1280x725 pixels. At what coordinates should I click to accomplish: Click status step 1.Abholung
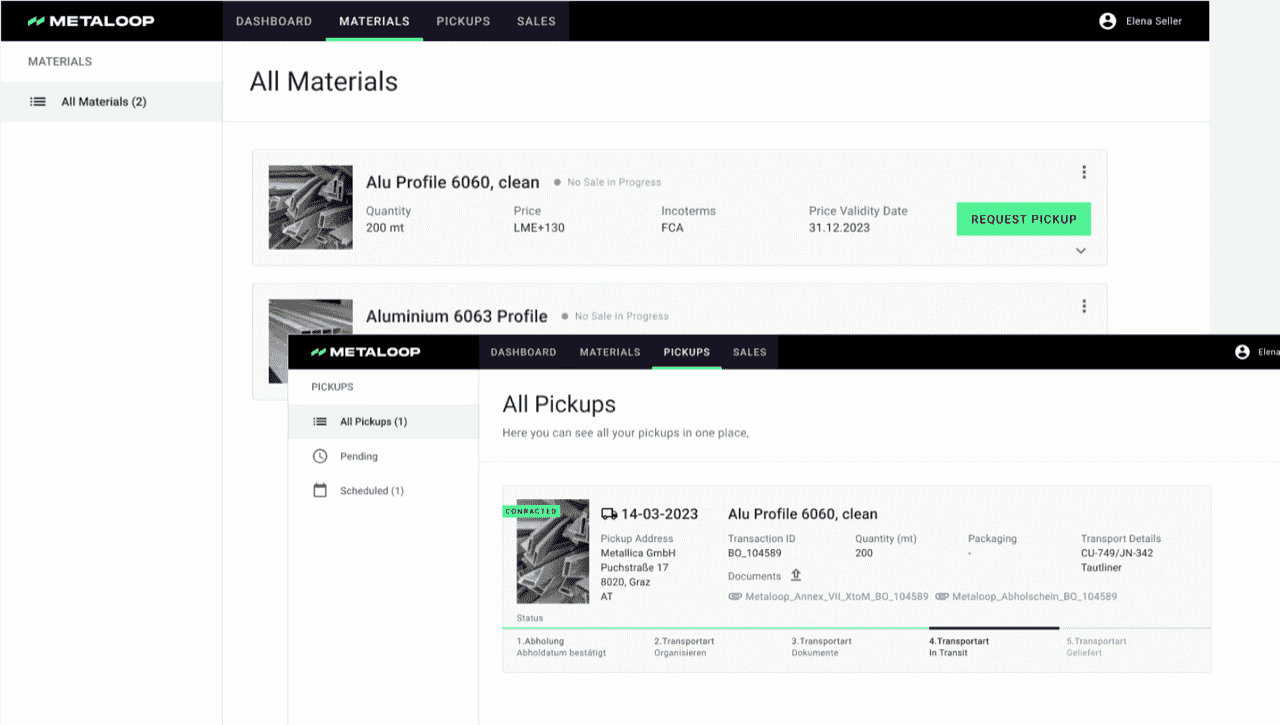pos(561,646)
